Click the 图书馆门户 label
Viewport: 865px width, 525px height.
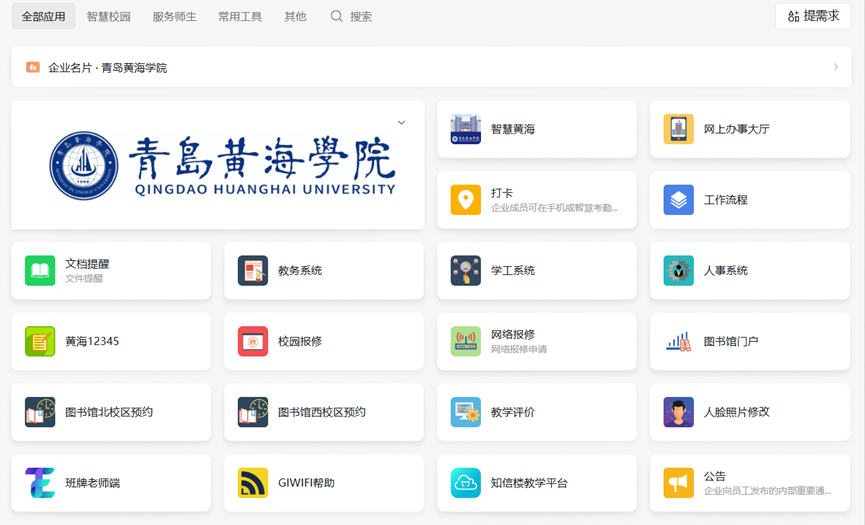point(731,341)
